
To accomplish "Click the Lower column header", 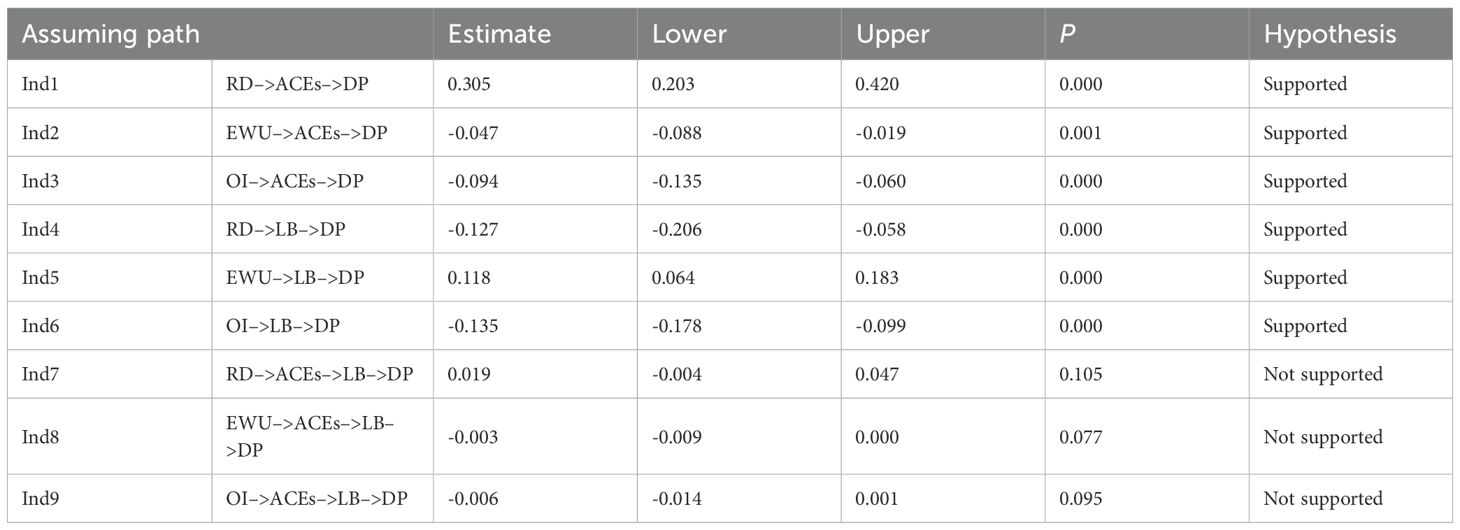I will (689, 34).
